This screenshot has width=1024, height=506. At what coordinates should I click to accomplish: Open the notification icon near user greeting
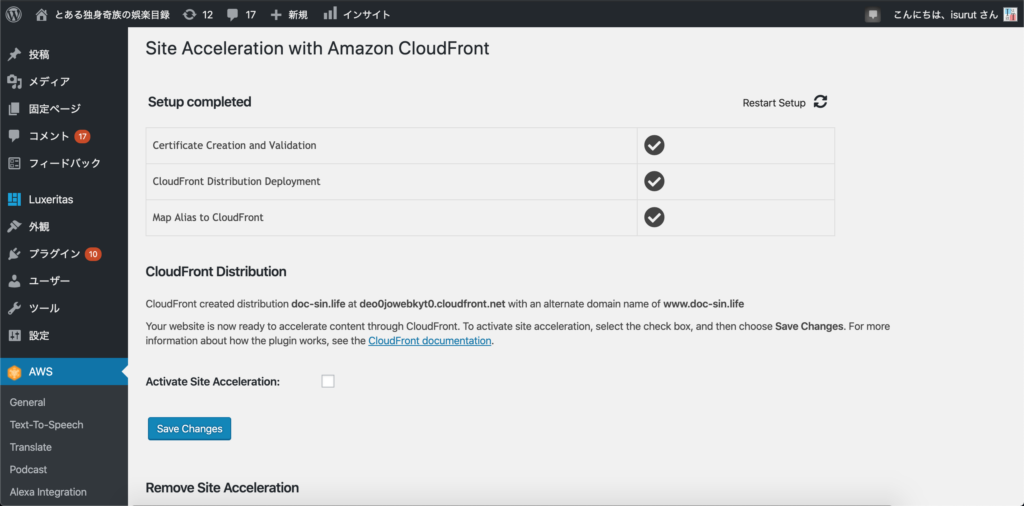872,14
